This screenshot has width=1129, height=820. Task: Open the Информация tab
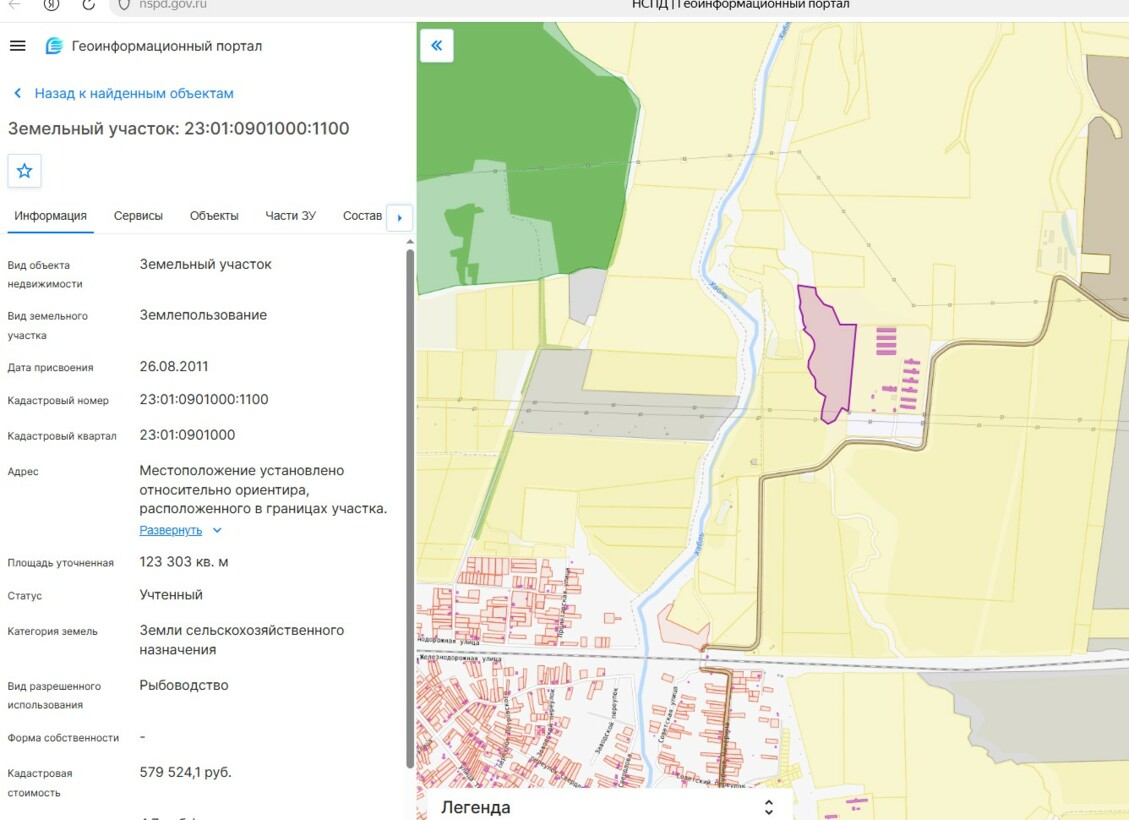[50, 216]
